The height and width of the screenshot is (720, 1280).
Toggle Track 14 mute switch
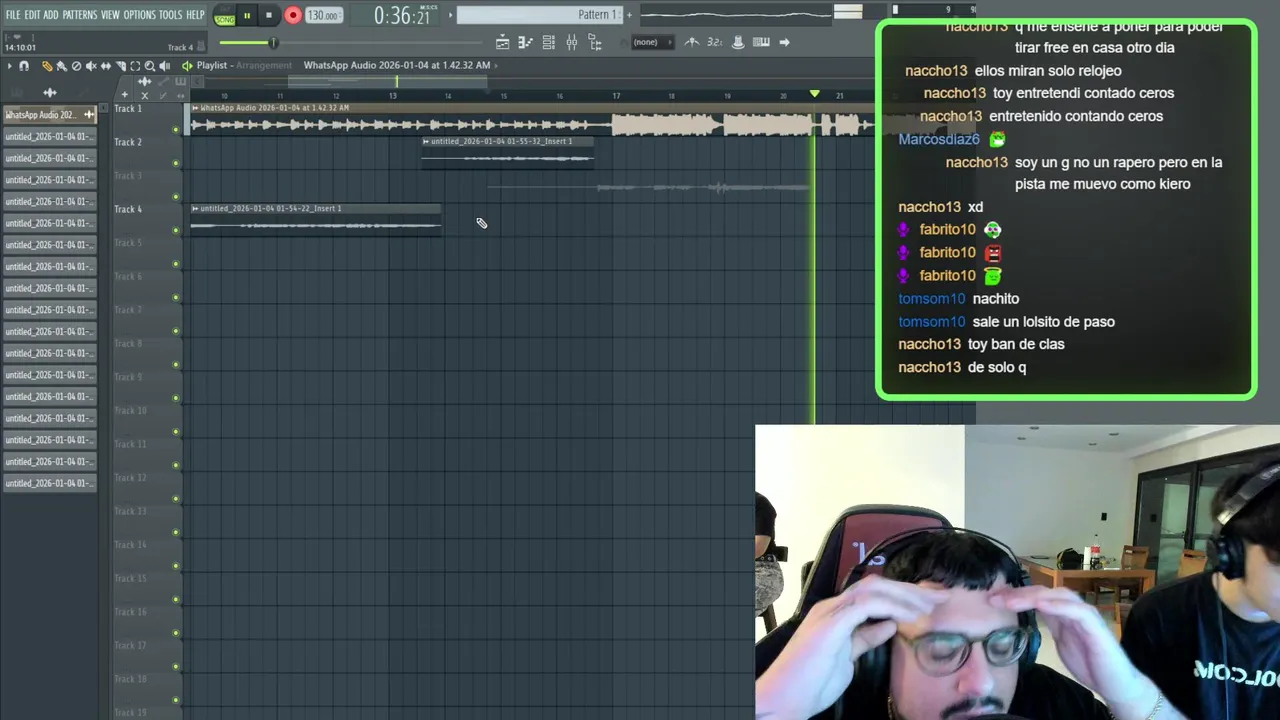[176, 566]
